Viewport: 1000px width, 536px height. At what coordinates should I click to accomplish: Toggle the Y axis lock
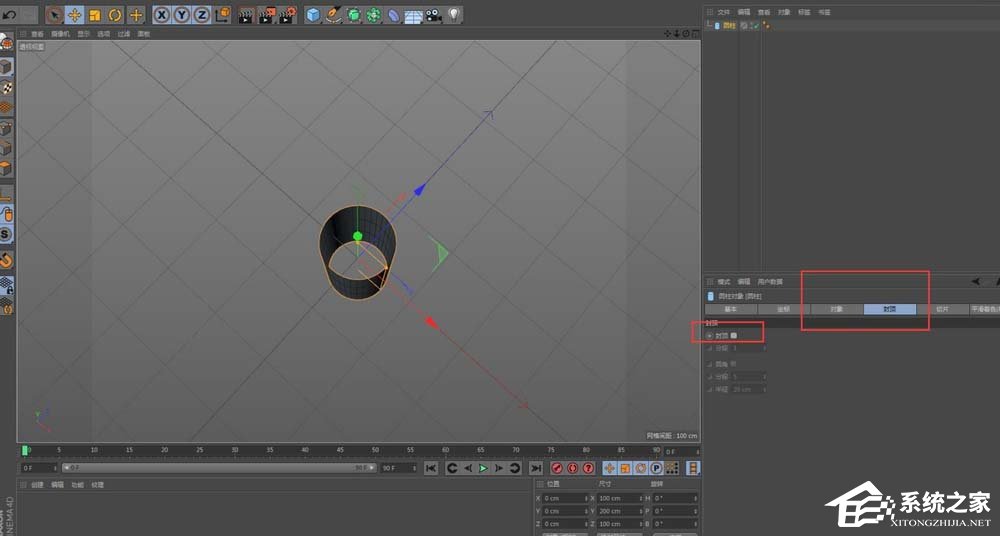coord(182,15)
